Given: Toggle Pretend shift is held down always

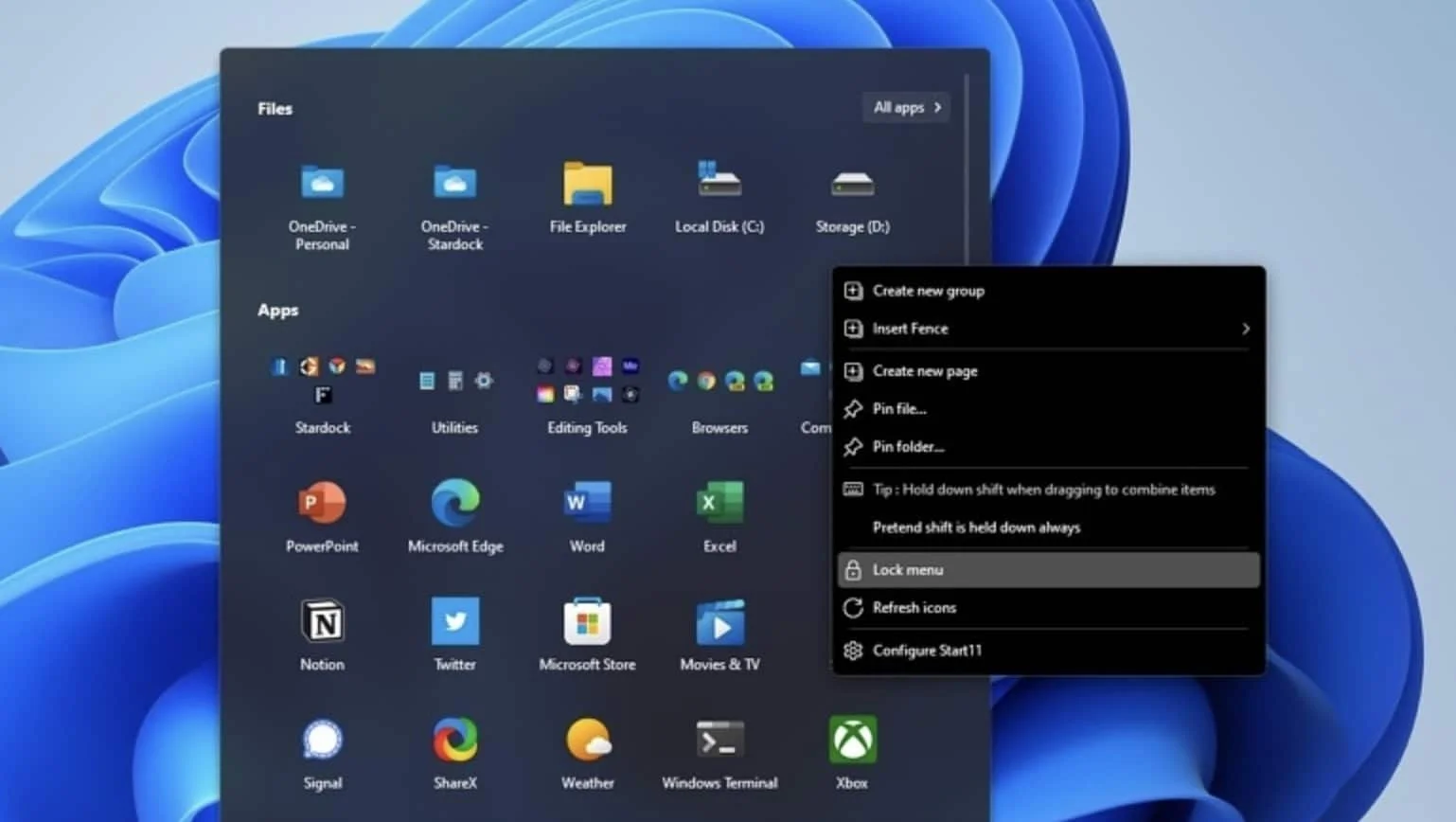Looking at the screenshot, I should pos(1048,527).
